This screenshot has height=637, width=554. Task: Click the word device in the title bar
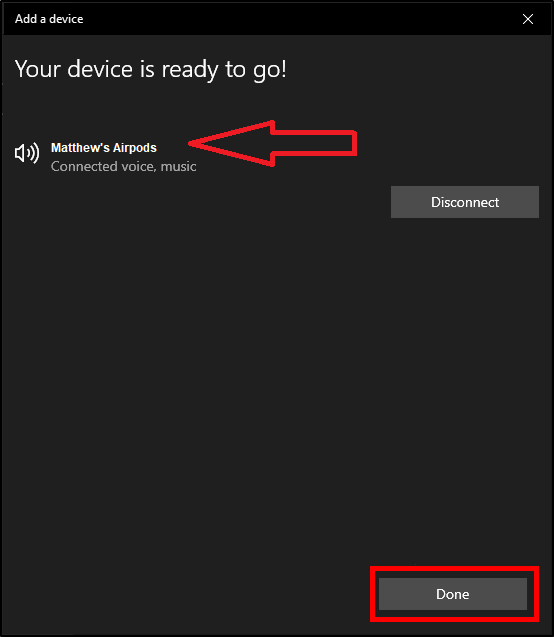tap(66, 19)
